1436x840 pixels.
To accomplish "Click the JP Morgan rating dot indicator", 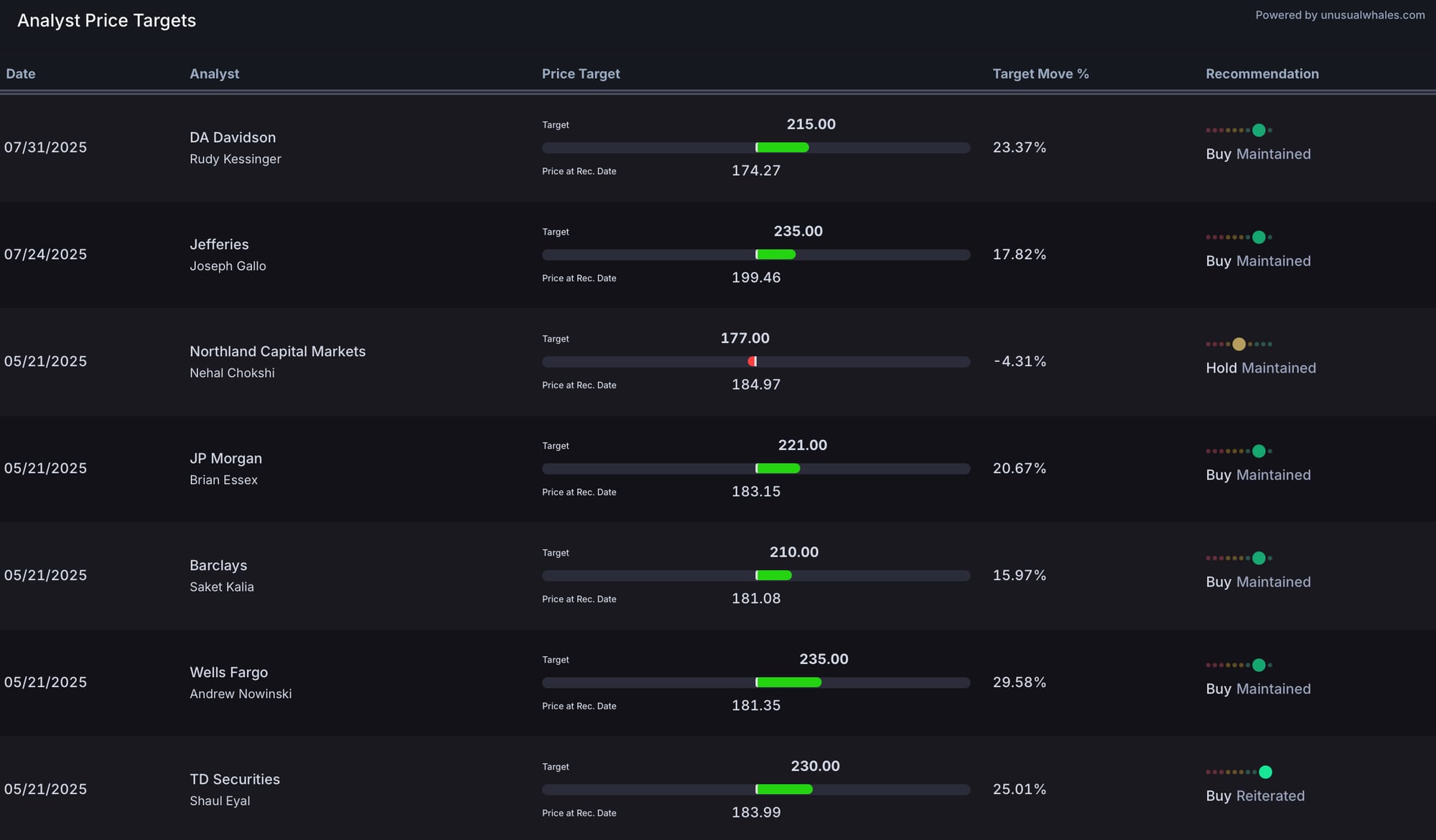I will (1239, 451).
